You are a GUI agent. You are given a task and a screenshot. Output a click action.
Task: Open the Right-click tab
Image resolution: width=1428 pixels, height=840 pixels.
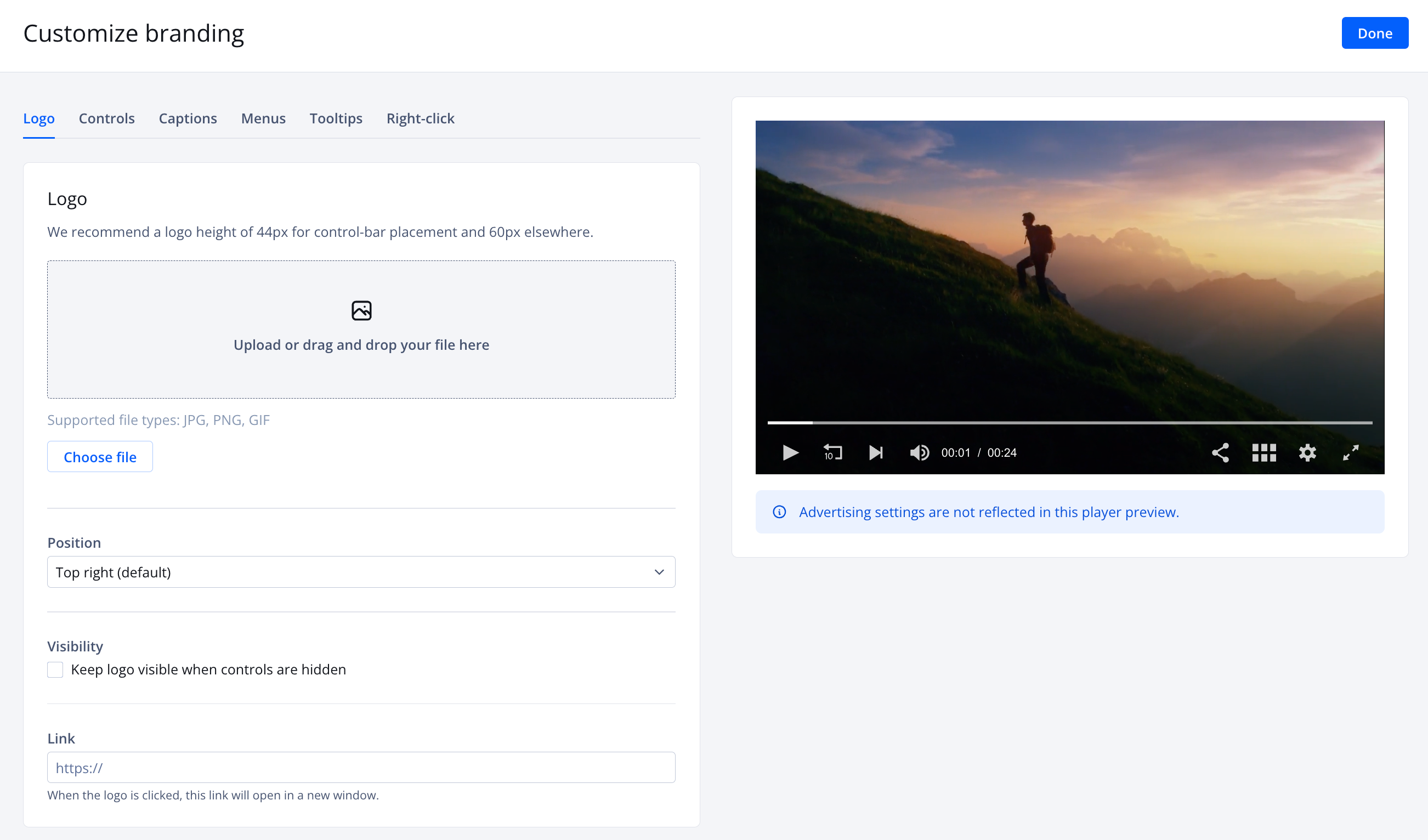point(420,118)
